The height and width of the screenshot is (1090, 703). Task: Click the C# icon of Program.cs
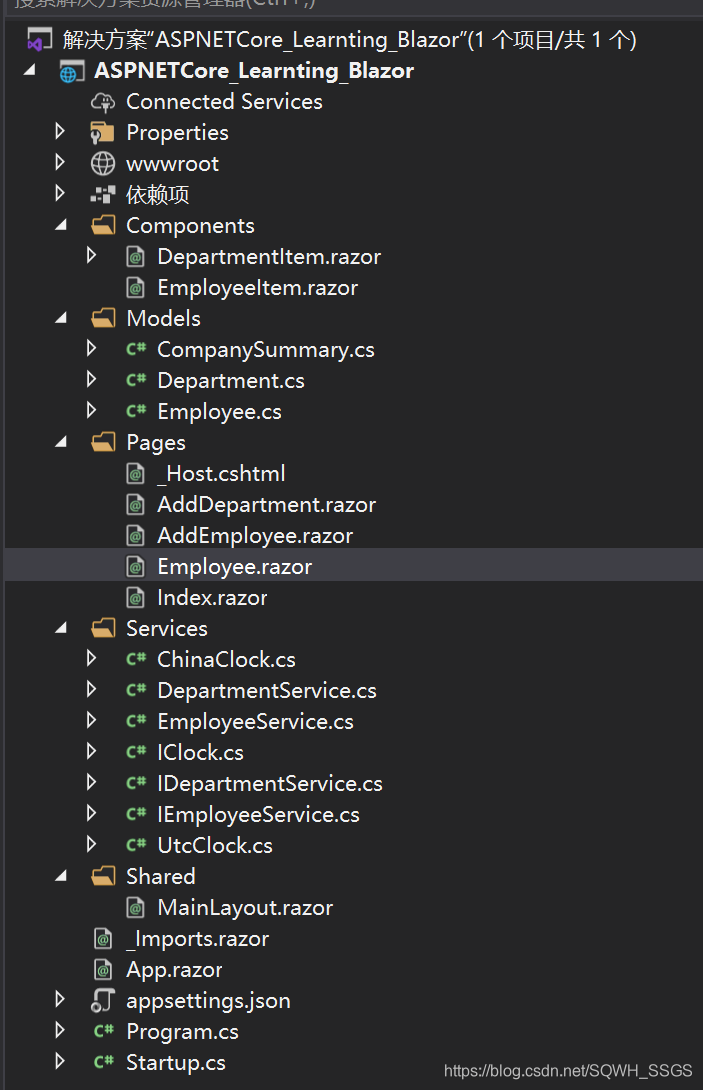click(x=104, y=1032)
